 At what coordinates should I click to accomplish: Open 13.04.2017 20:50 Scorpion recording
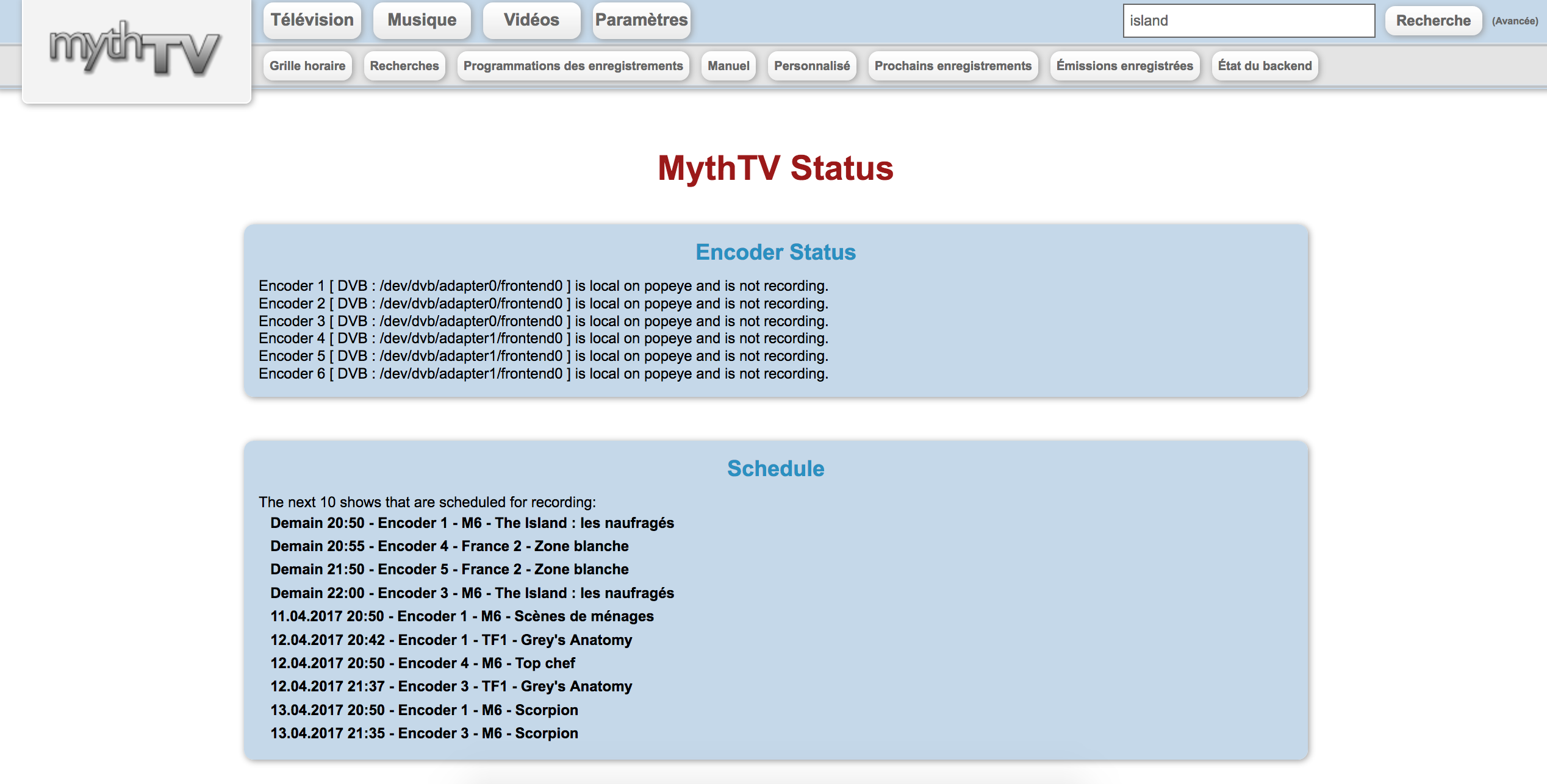tap(424, 710)
